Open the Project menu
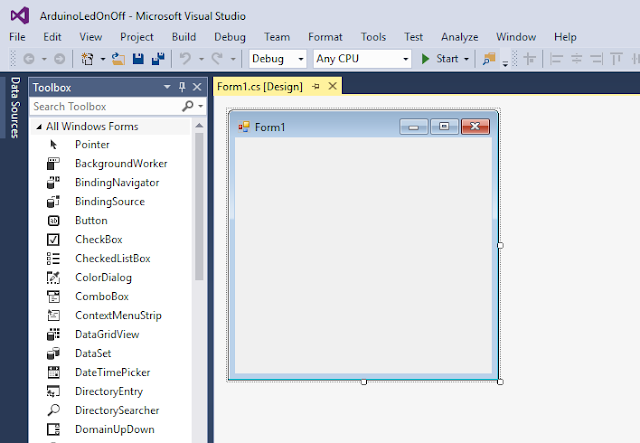Viewport: 640px width, 443px height. (137, 37)
